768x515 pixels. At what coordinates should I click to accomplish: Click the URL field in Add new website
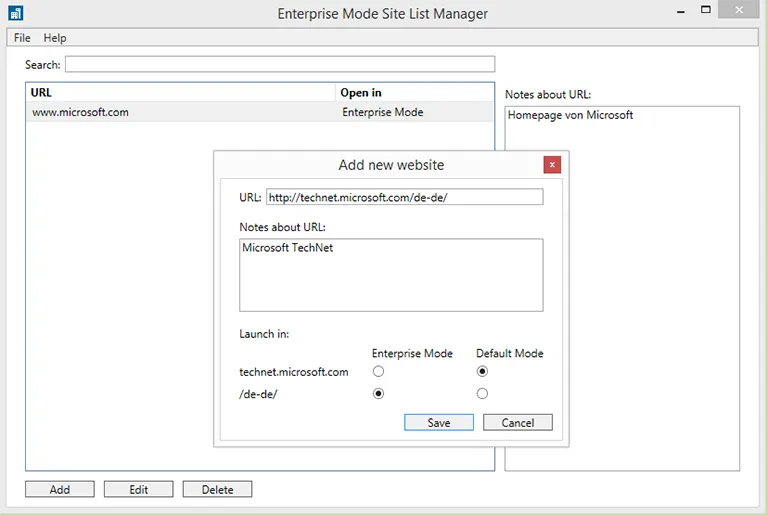[405, 197]
